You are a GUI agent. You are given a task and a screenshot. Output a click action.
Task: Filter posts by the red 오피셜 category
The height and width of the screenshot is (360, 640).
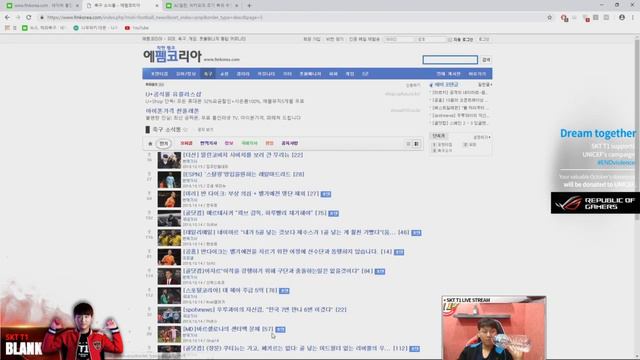pyautogui.click(x=186, y=144)
